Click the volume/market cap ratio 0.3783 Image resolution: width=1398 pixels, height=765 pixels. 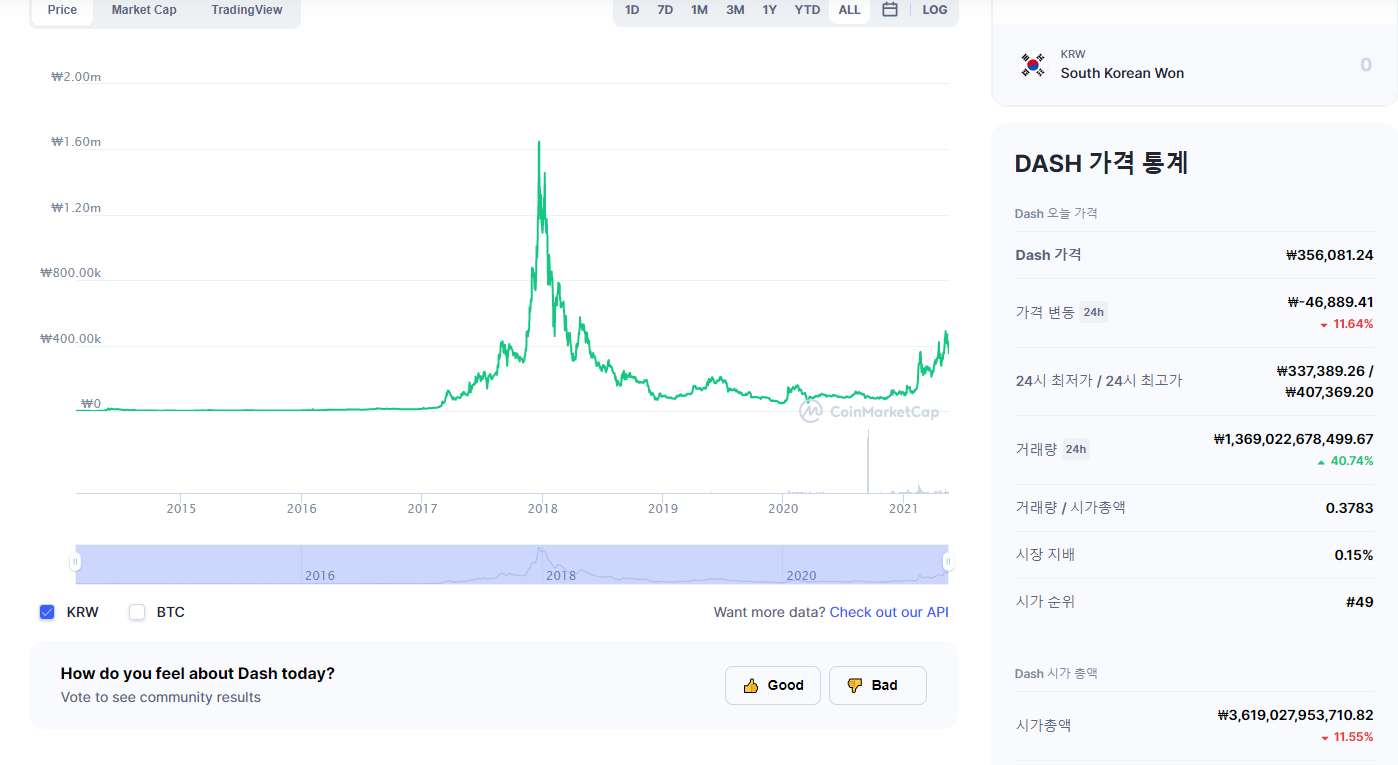[1350, 508]
